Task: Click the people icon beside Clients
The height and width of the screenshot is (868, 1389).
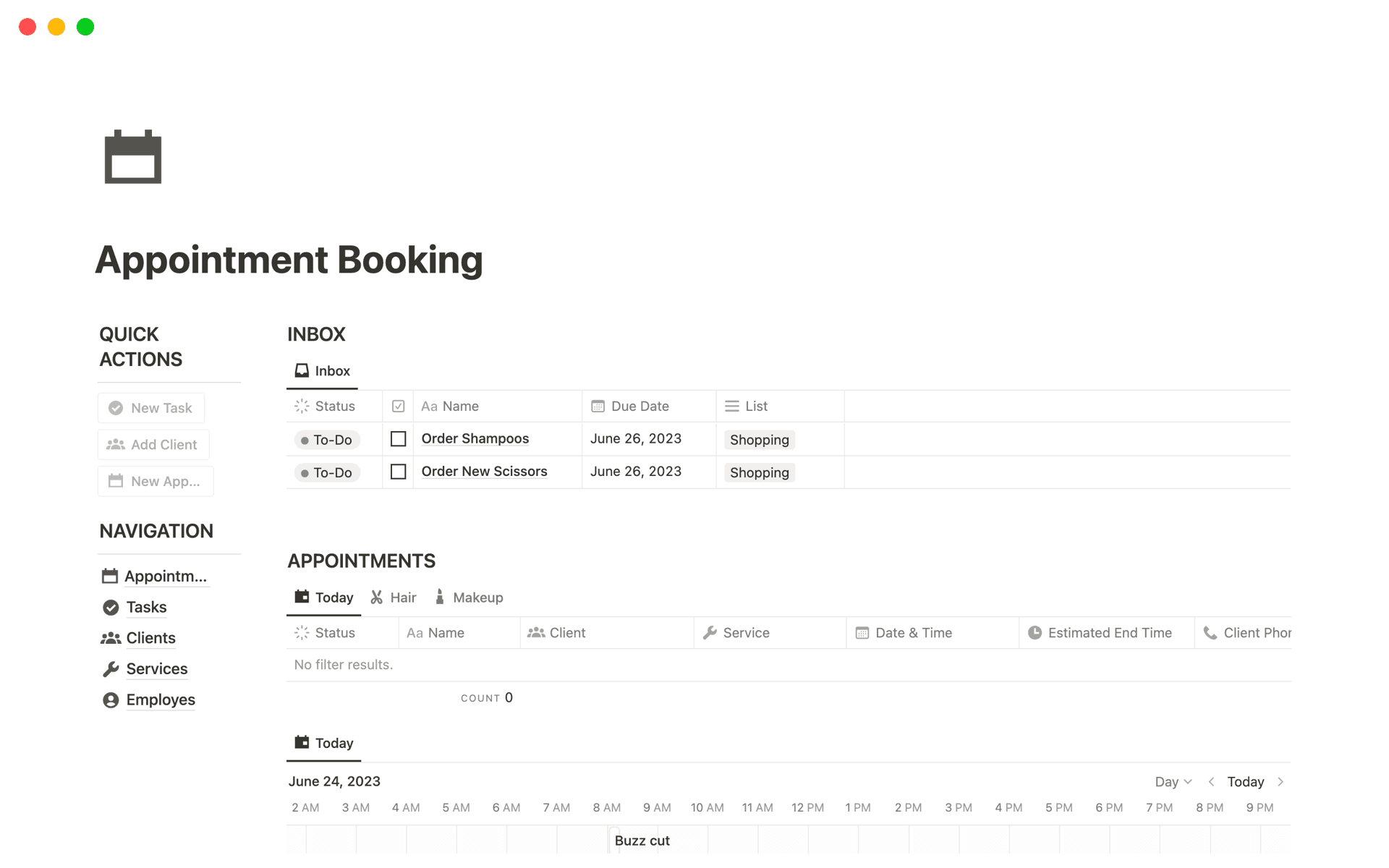Action: (x=111, y=638)
